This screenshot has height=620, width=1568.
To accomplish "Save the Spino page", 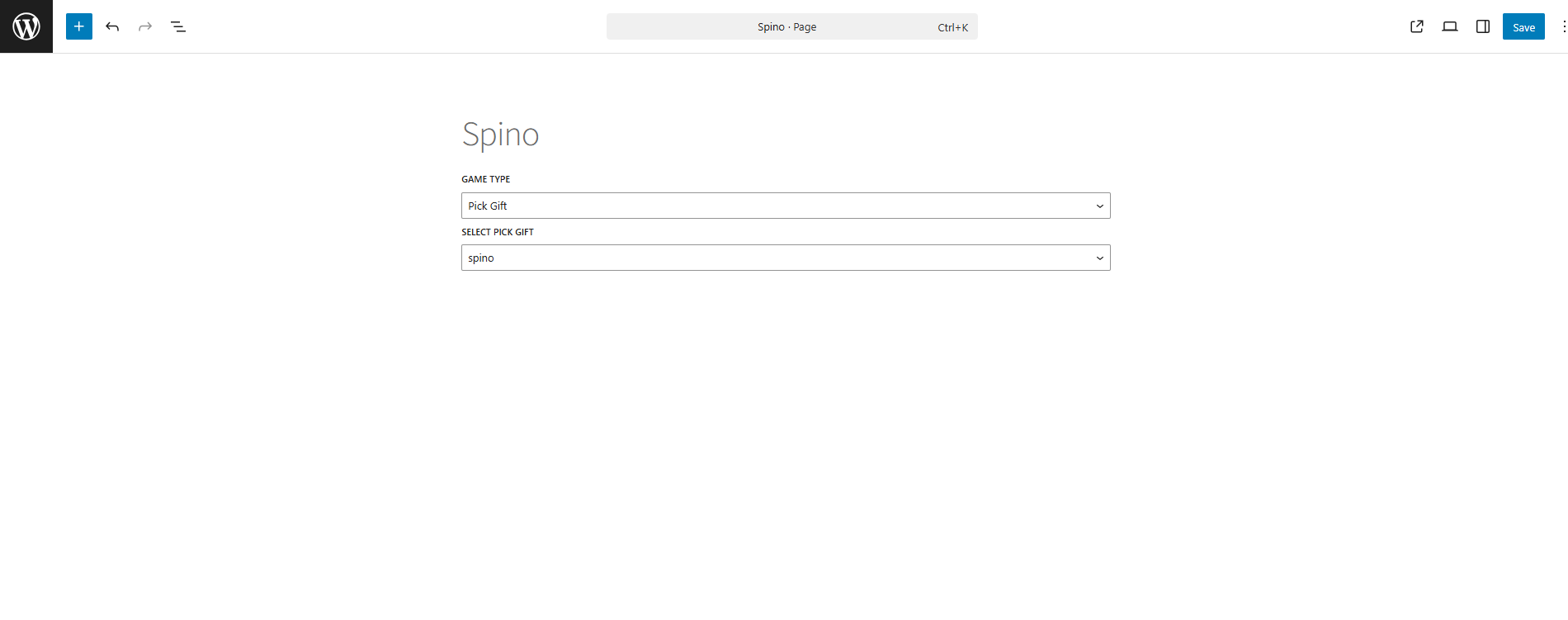I will [1523, 26].
